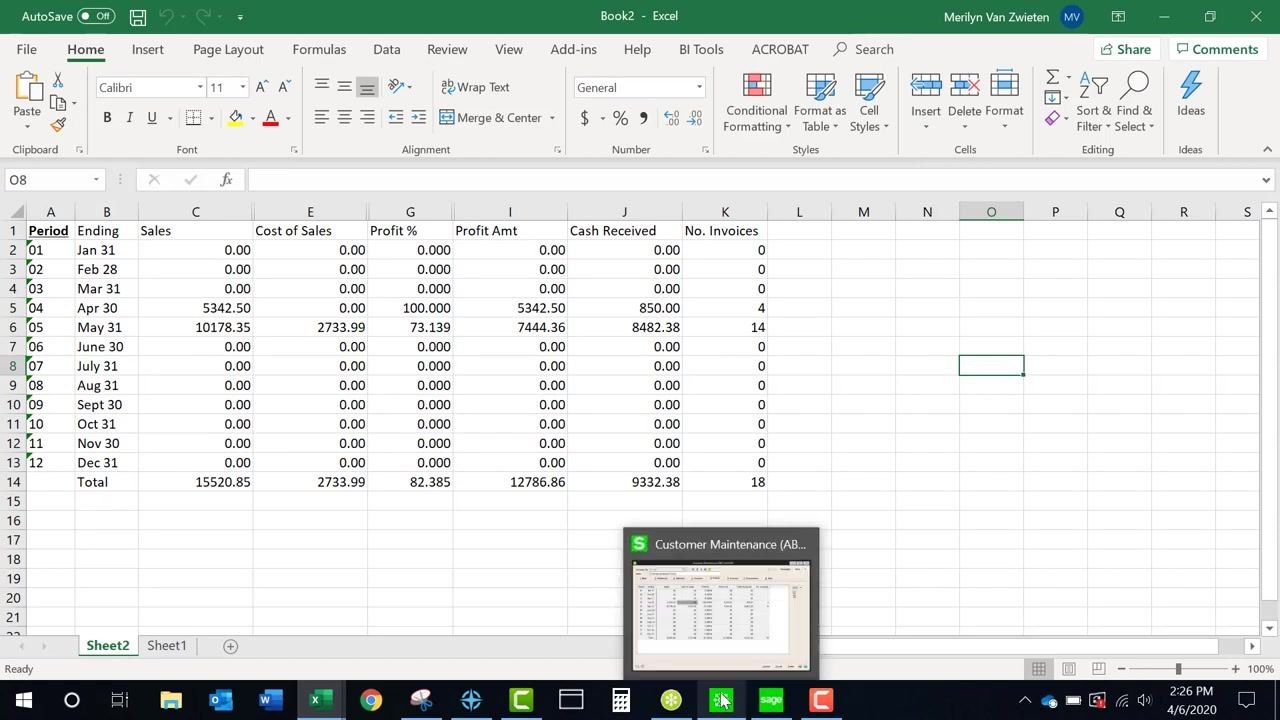
Task: Click Percent Style icon
Action: coord(621,118)
